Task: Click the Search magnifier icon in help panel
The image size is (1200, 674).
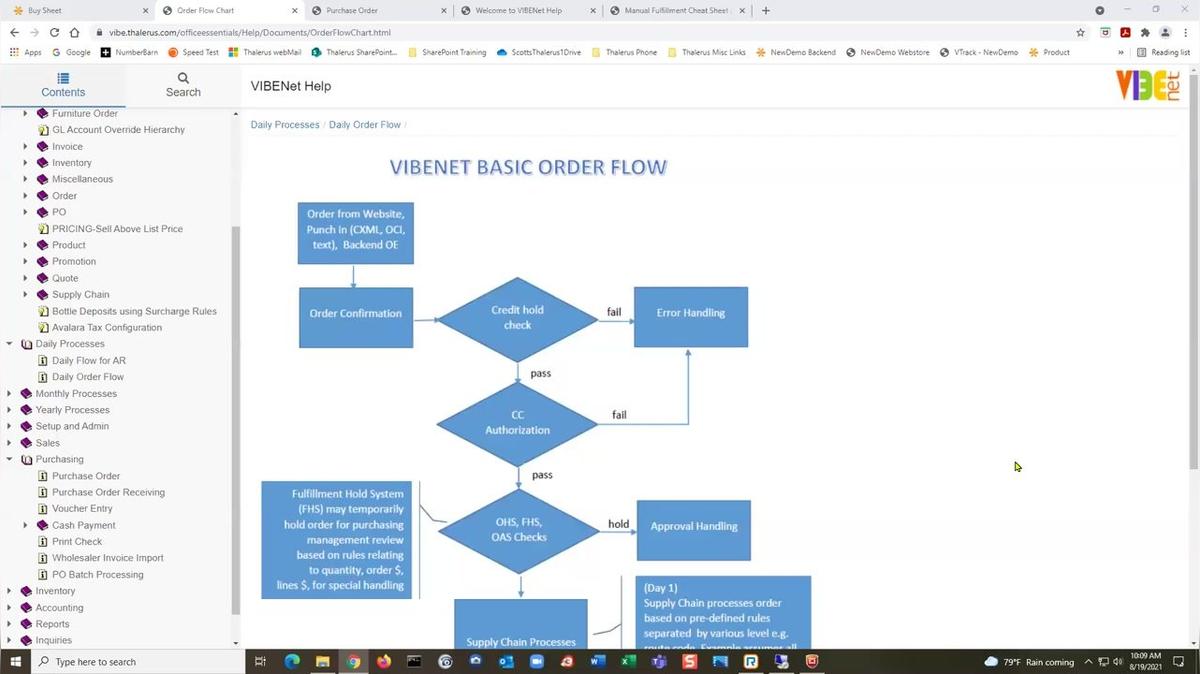Action: coord(183,77)
